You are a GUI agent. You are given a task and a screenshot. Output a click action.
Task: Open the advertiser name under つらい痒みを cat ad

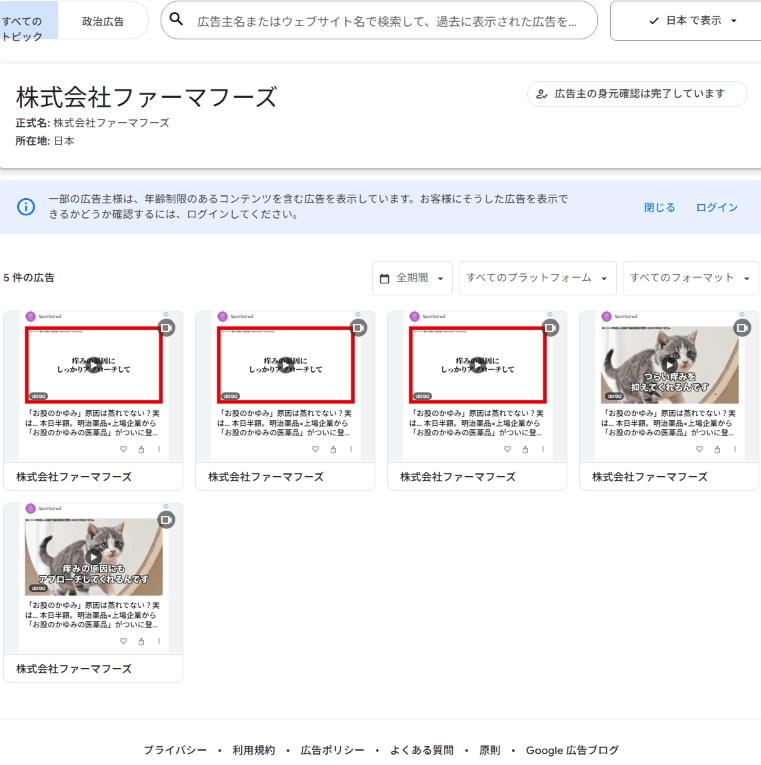[649, 477]
